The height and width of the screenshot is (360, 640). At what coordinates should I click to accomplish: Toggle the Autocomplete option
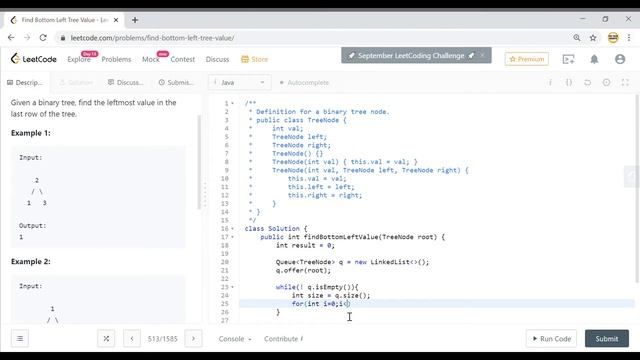[304, 82]
